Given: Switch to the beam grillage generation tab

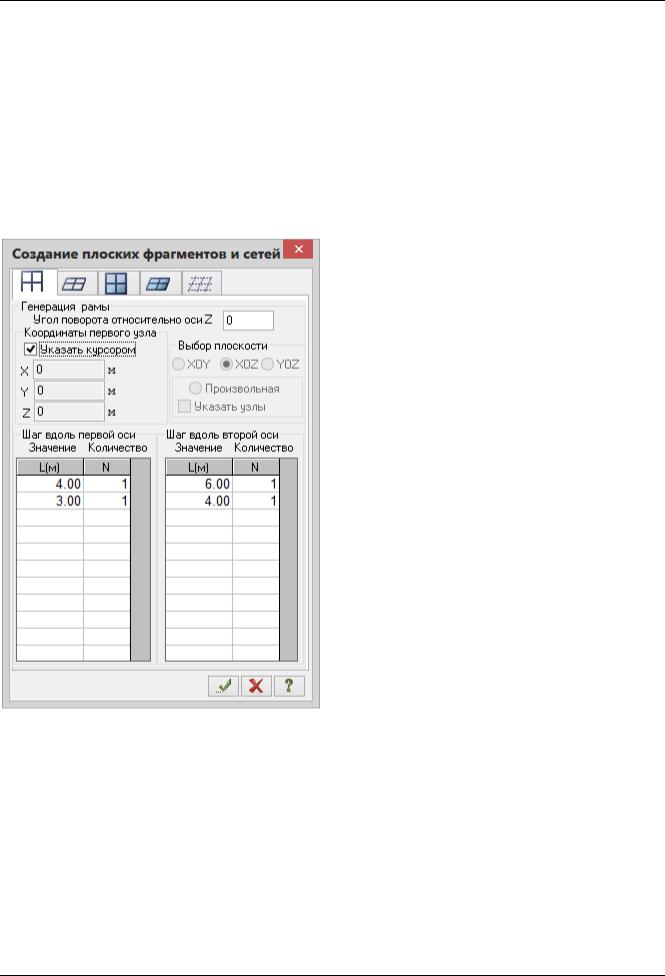Looking at the screenshot, I should pyautogui.click(x=75, y=284).
